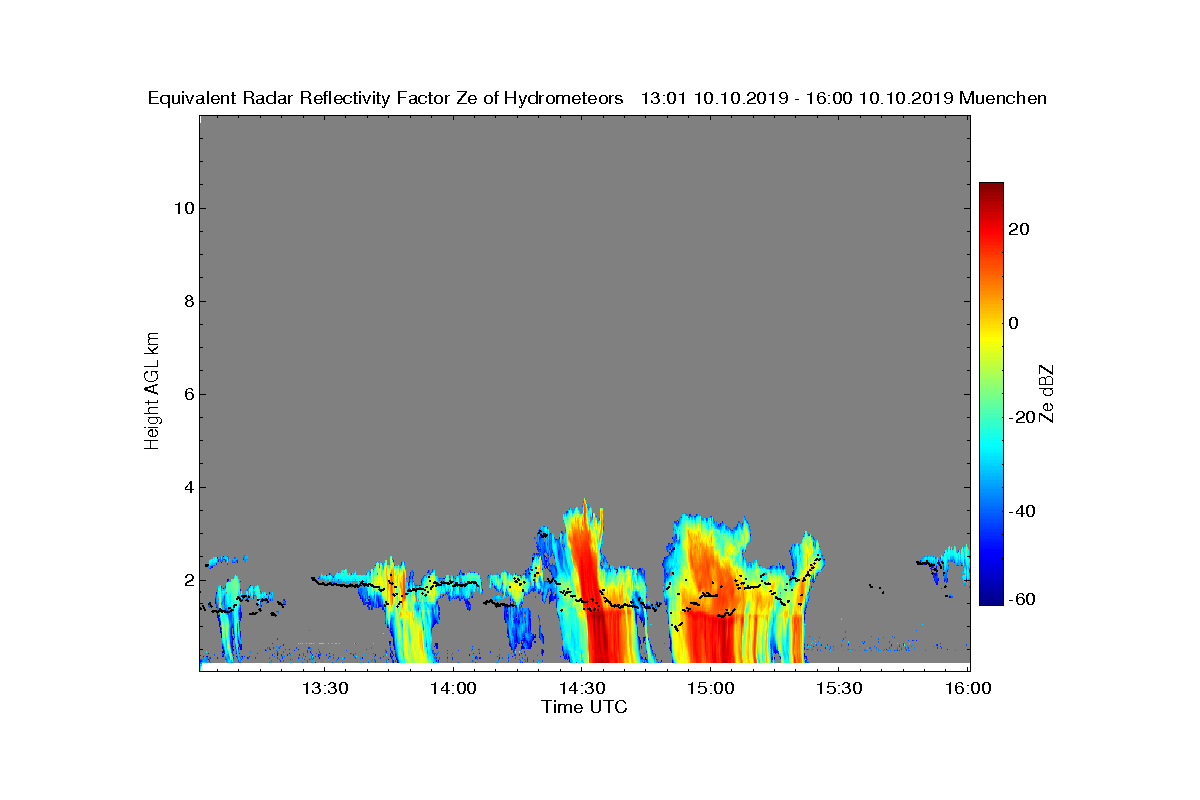Viewport: 1200px width, 800px height.
Task: Click the 14:00 time tick label
Action: pos(454,688)
